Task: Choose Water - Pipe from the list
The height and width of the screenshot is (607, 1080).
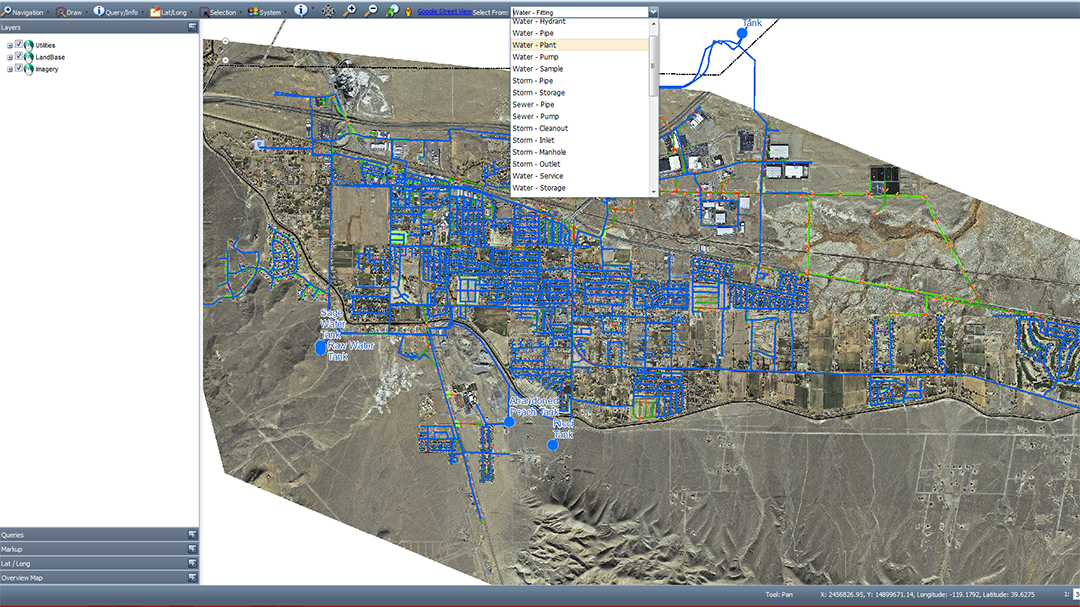Action: coord(579,33)
